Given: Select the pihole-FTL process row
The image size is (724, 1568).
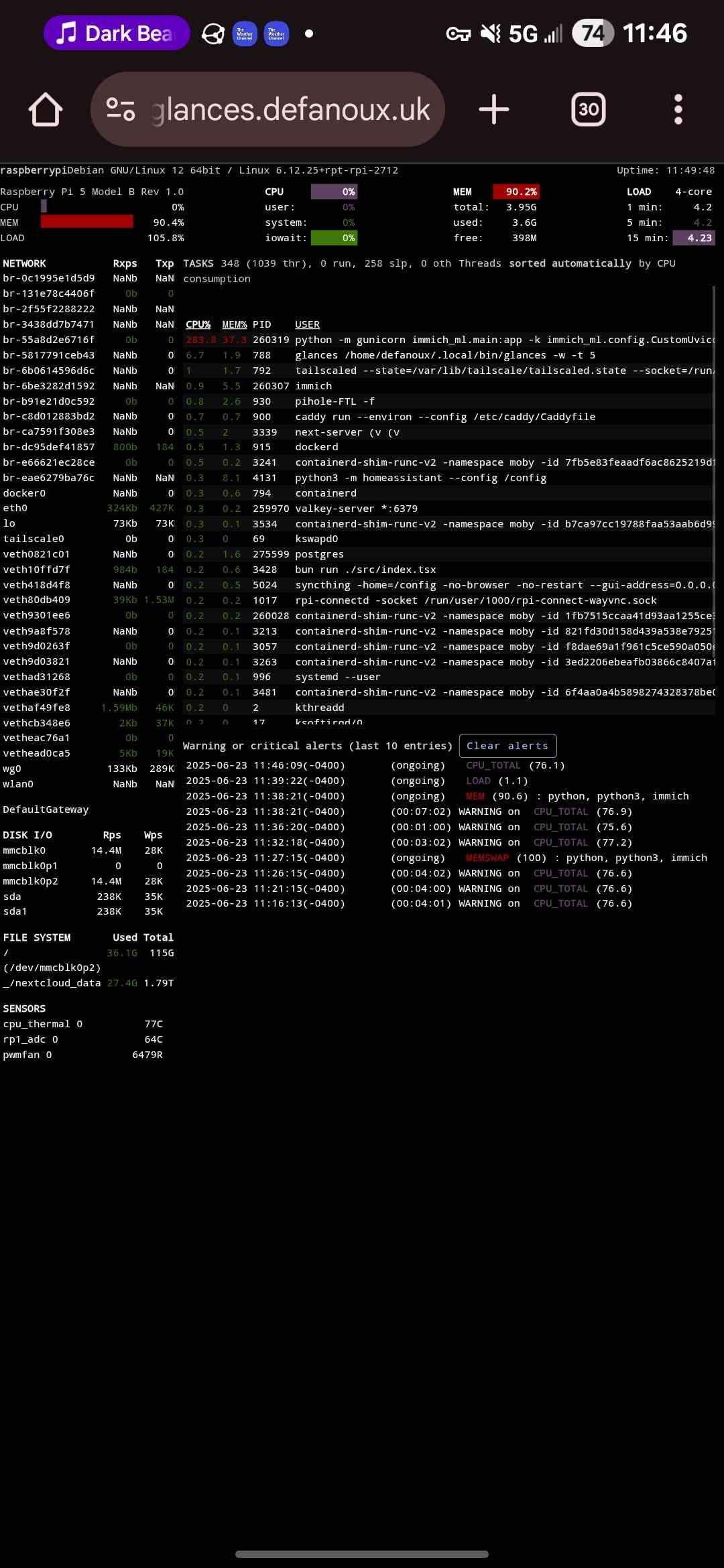Looking at the screenshot, I should coord(449,401).
